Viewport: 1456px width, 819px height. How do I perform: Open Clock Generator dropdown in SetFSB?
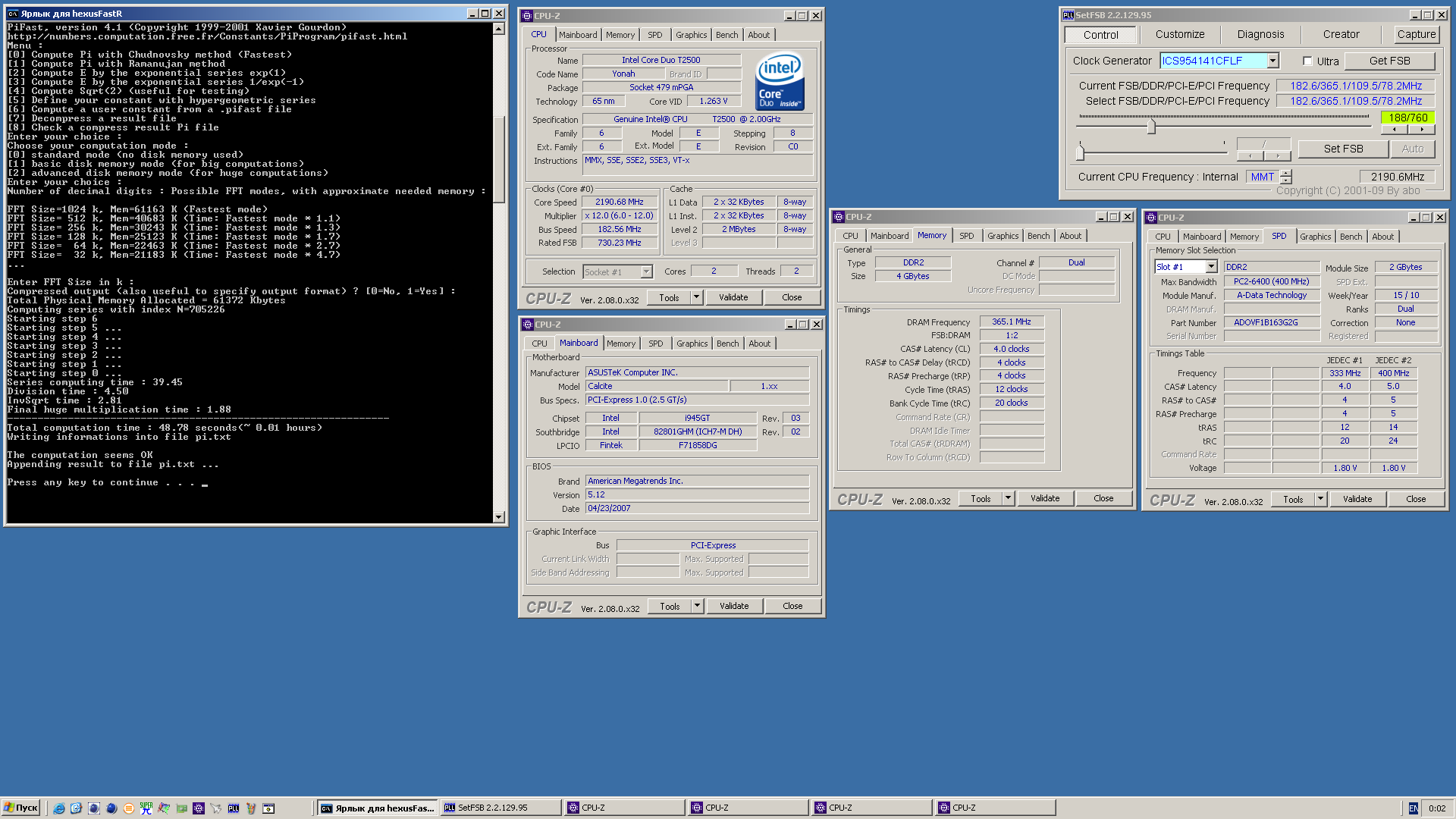coord(1273,61)
